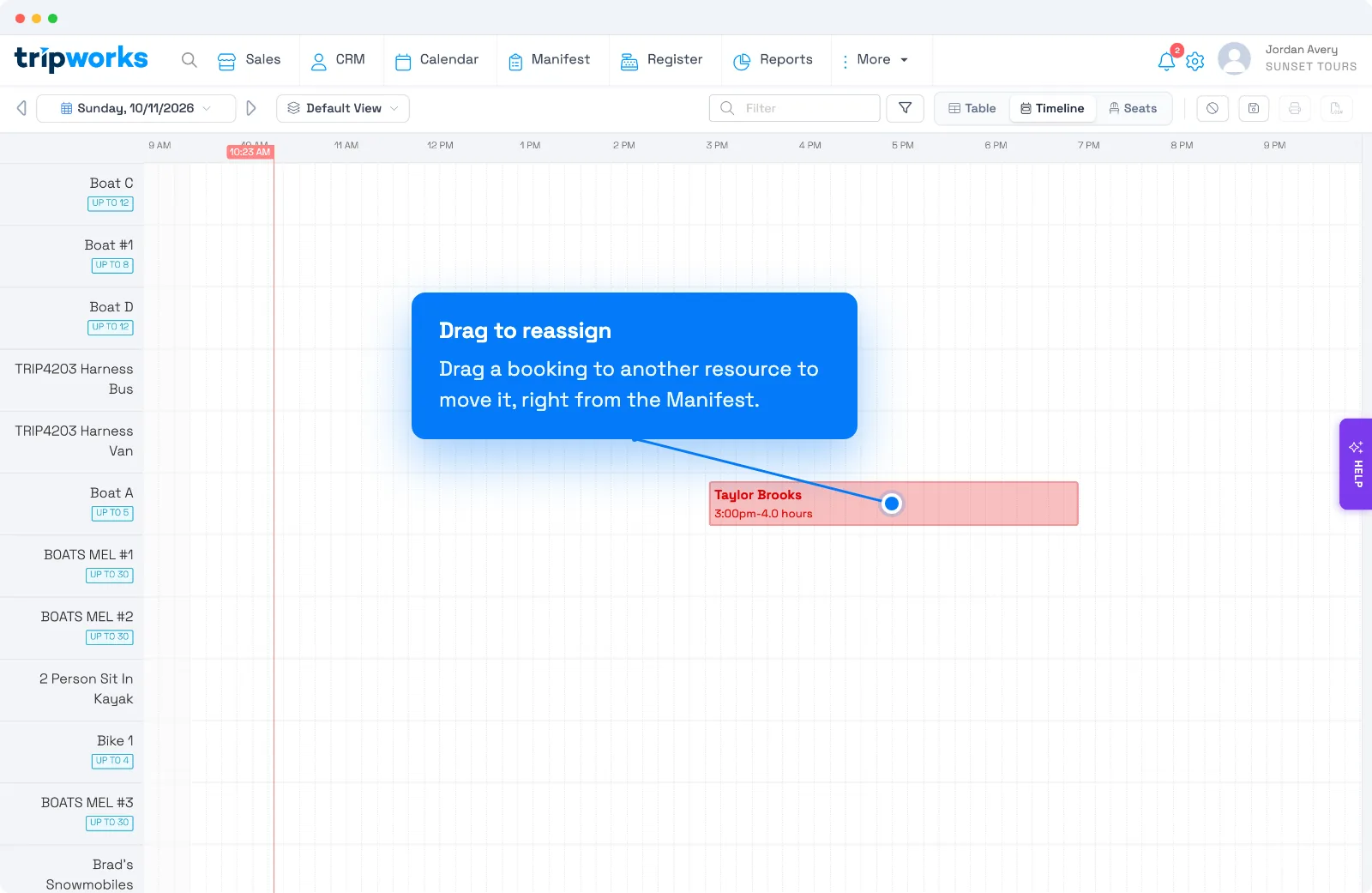1372x893 pixels.
Task: Click the 12 PM time header
Action: (x=440, y=146)
